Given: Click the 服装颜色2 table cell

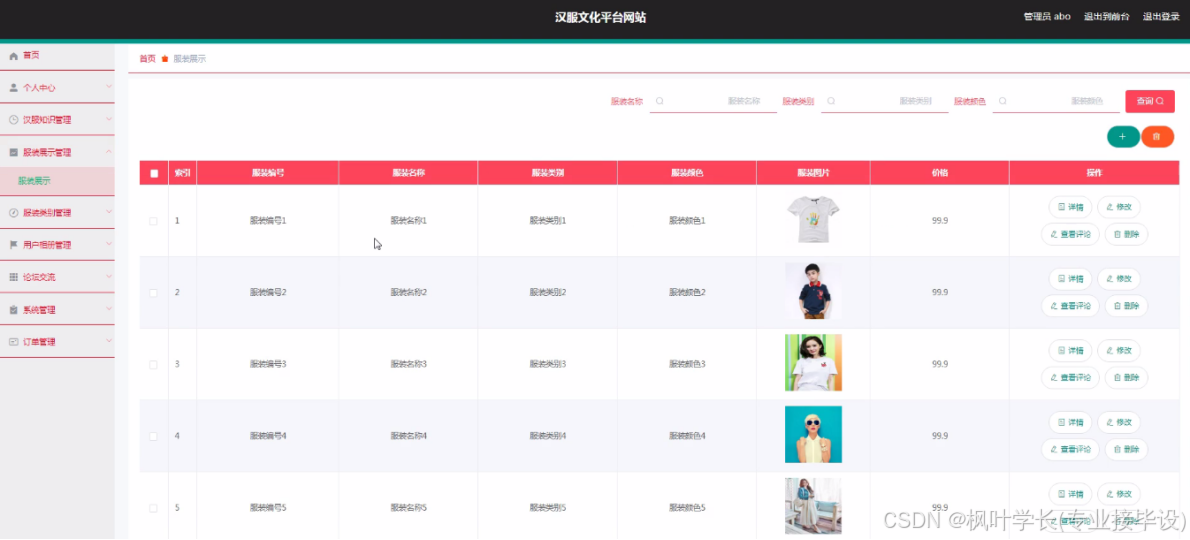Looking at the screenshot, I should click(x=687, y=293).
